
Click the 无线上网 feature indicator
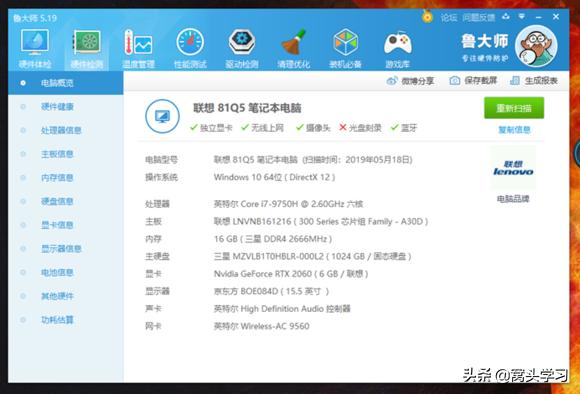pos(262,128)
